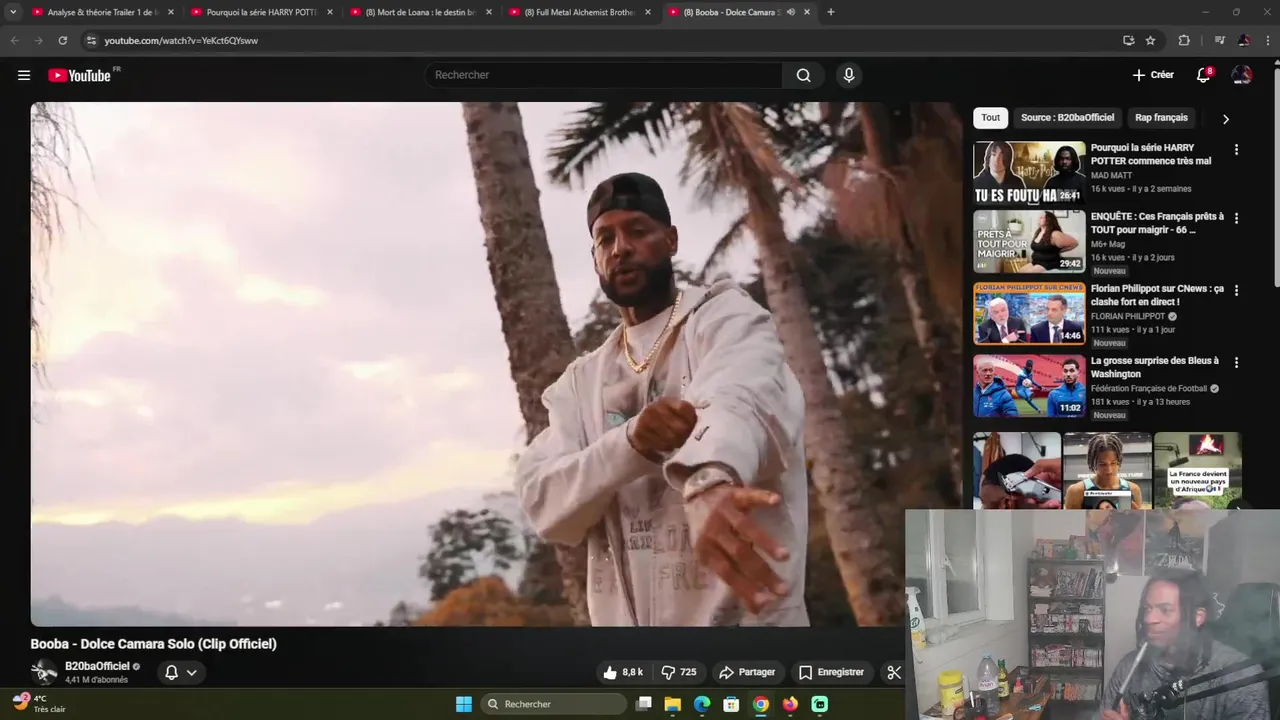Screen dimensions: 1280x720
Task: Switch to the Pourquoi la série HARRY POTTER tab
Action: pos(262,12)
